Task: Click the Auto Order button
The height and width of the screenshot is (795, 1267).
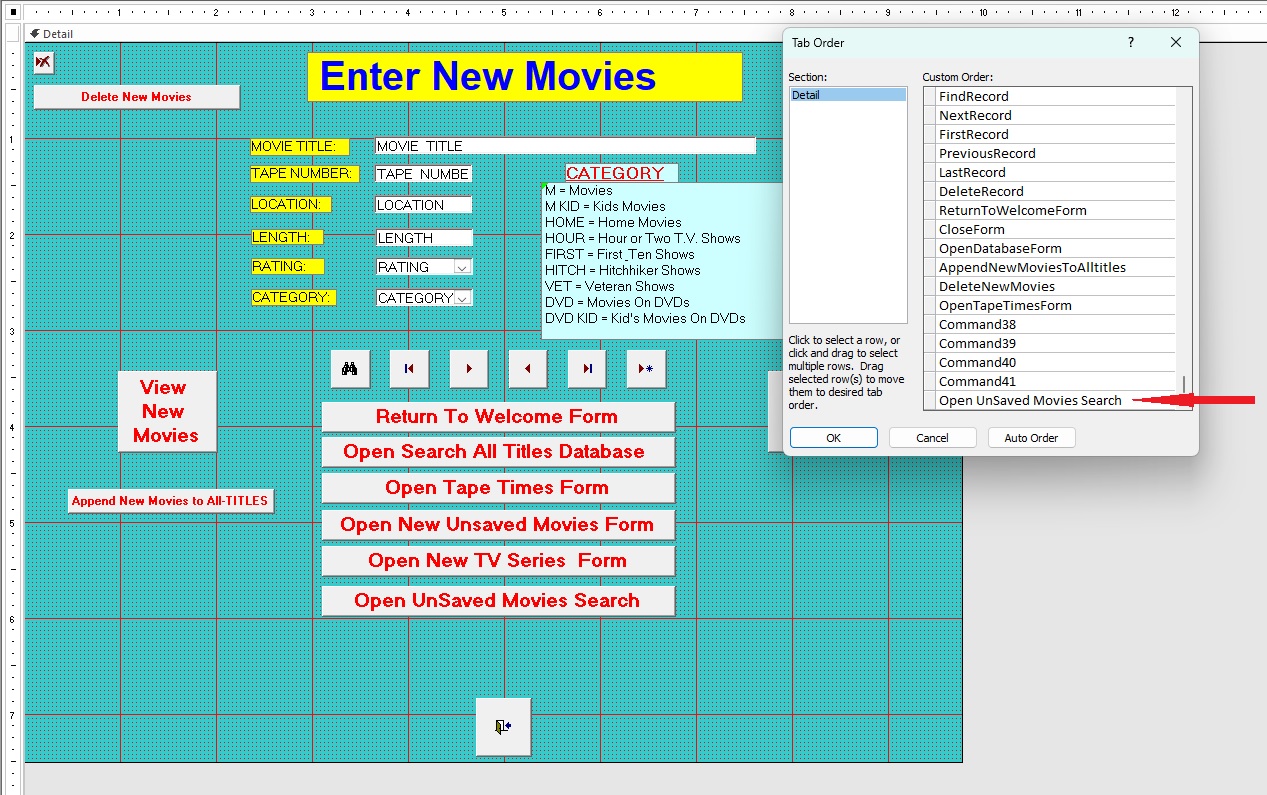Action: pyautogui.click(x=1032, y=438)
